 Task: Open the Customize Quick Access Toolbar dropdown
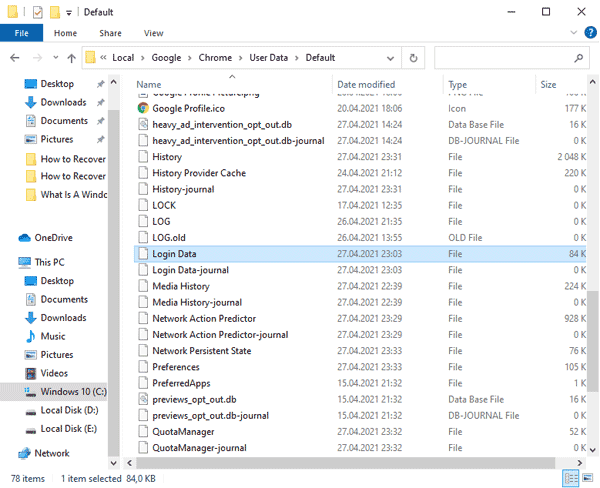coord(69,13)
